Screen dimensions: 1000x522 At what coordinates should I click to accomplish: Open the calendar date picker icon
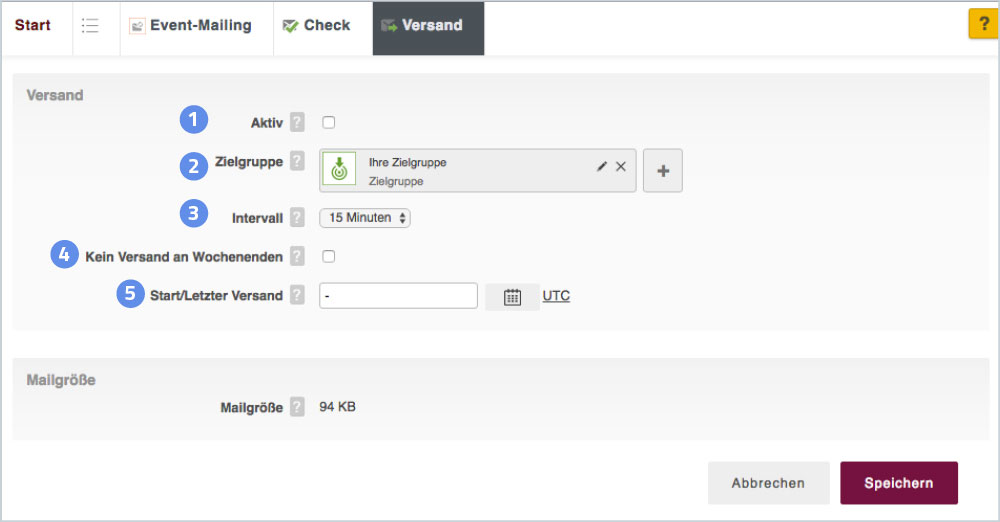512,297
